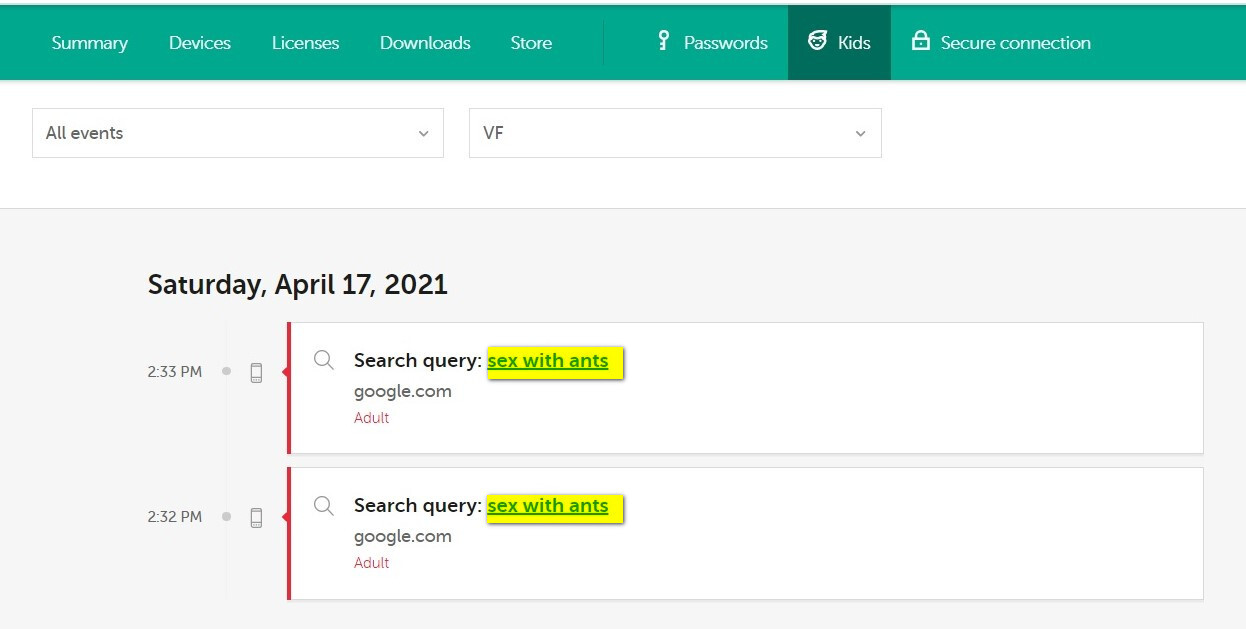
Task: Switch to the Devices tab
Action: click(200, 43)
